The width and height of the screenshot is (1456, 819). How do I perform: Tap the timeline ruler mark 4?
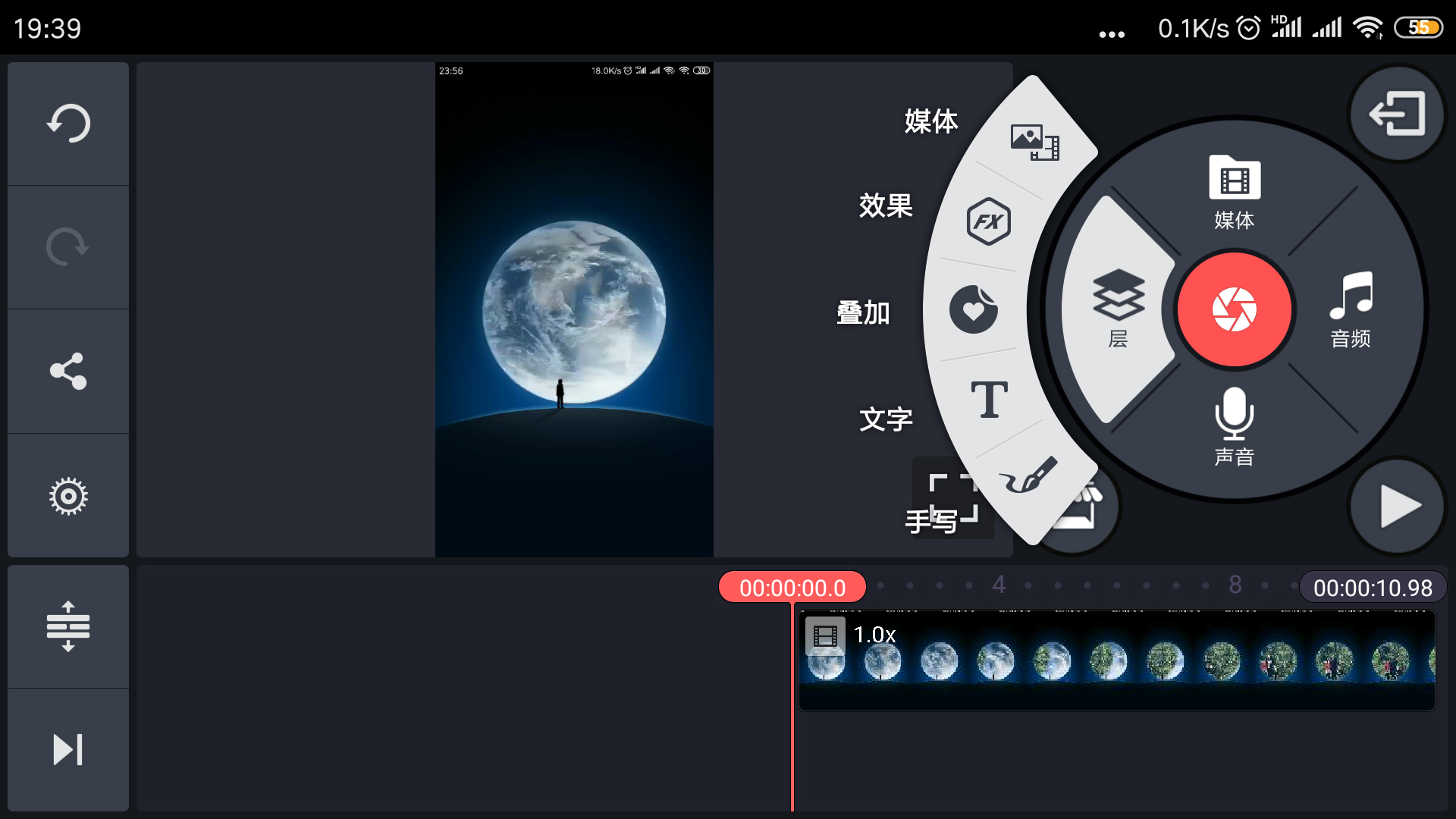(999, 585)
